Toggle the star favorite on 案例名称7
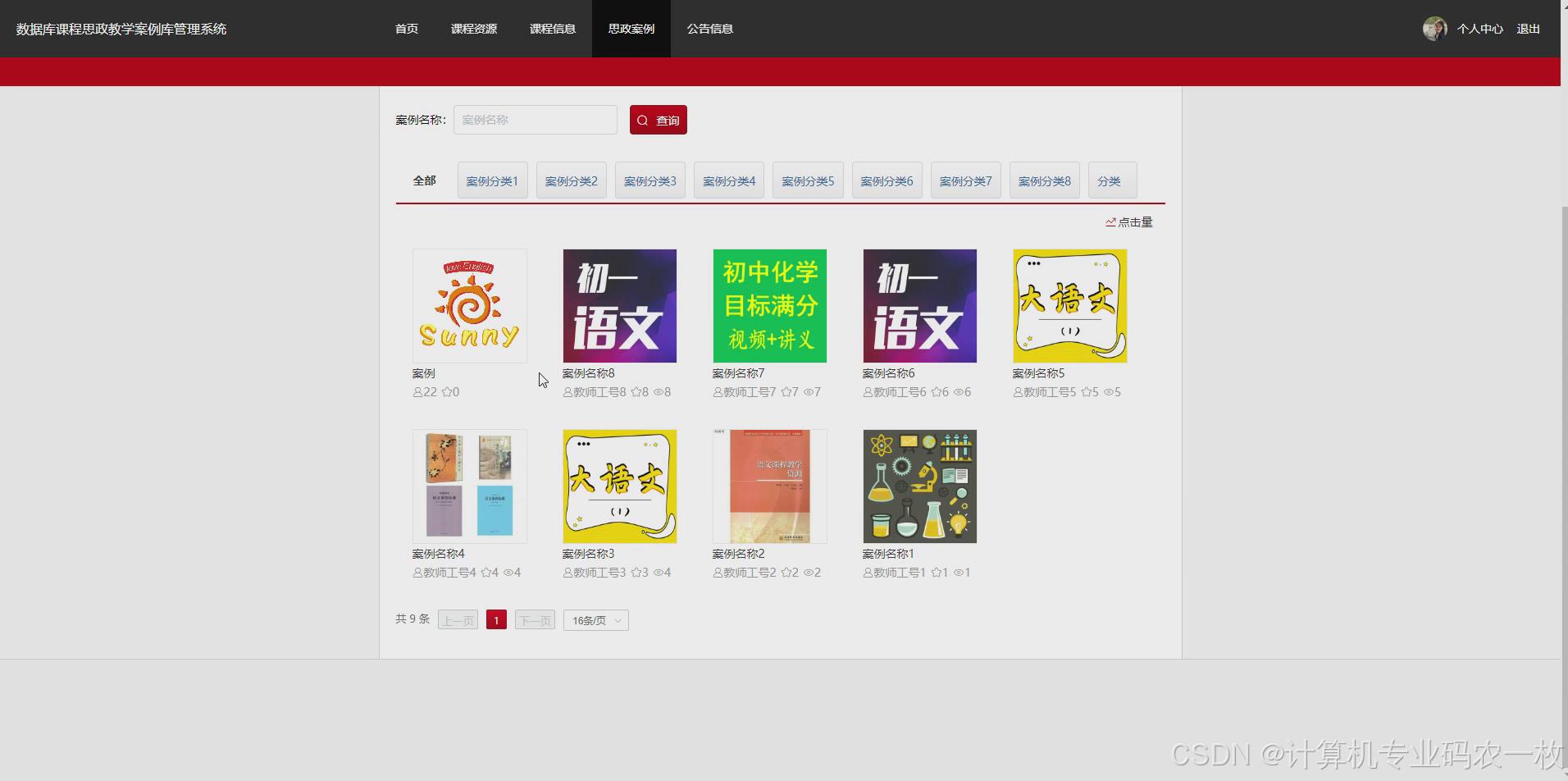Viewport: 1568px width, 781px height. pos(784,392)
